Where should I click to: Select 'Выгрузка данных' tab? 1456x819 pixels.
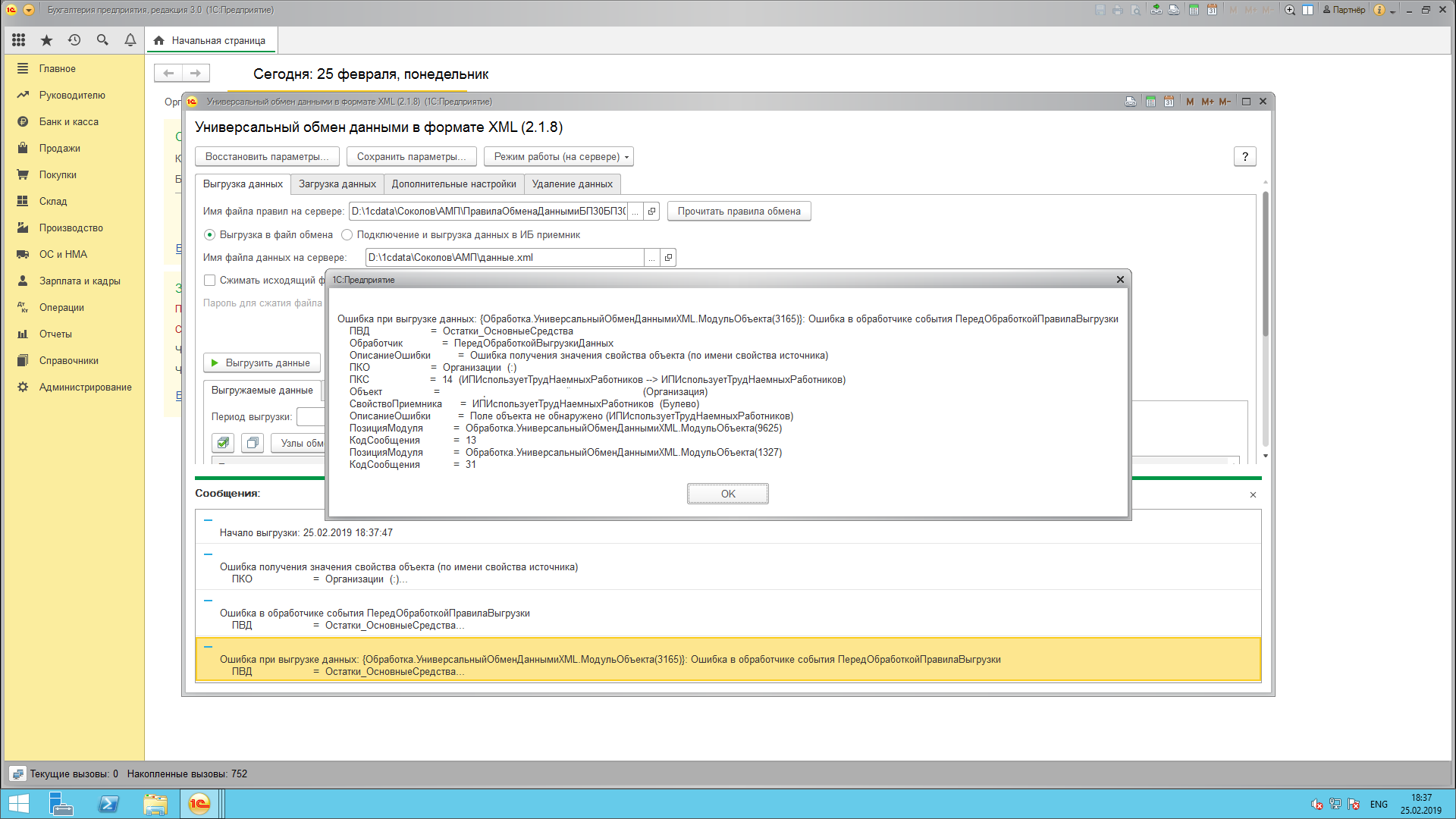point(243,184)
